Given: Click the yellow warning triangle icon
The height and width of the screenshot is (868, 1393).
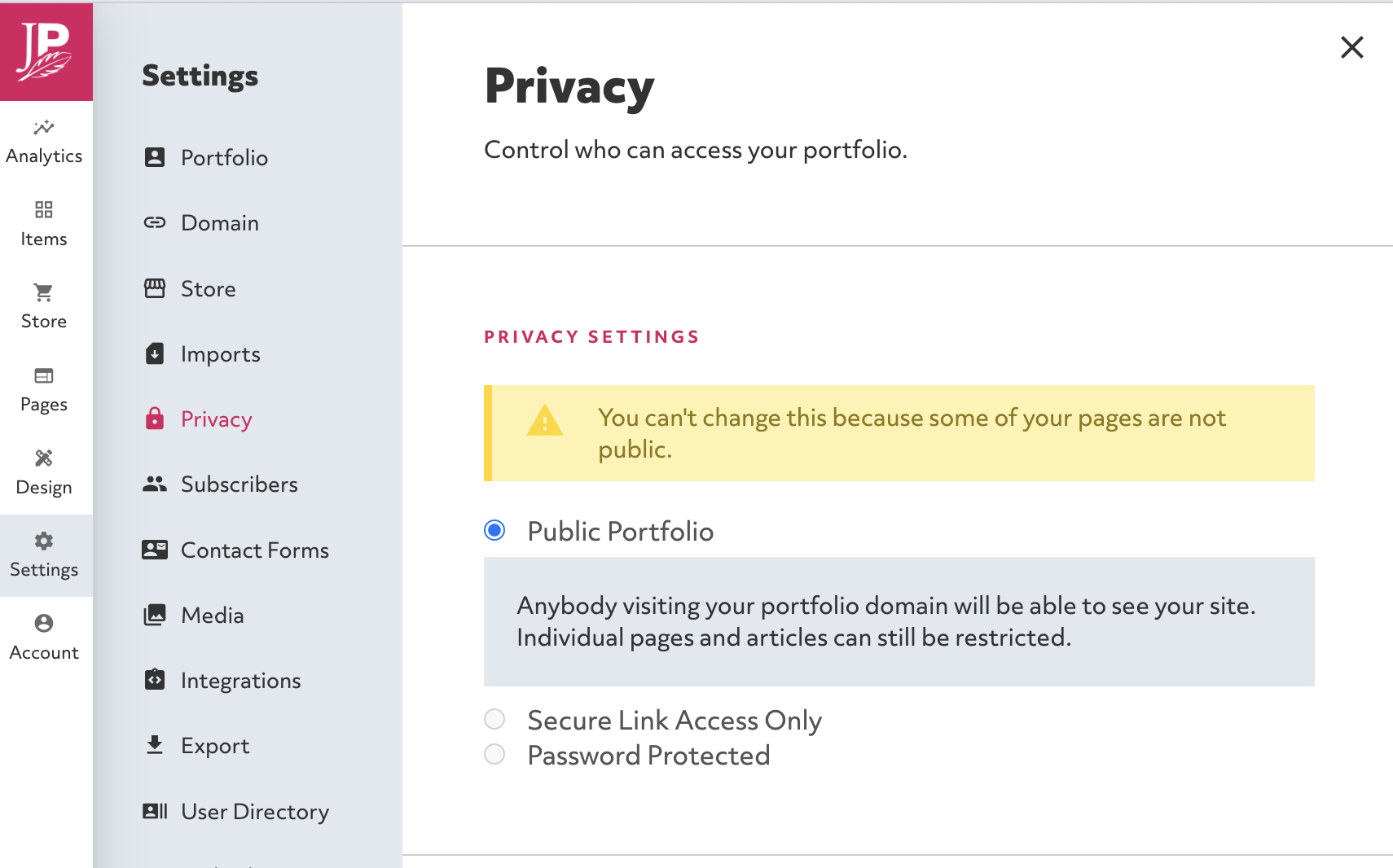Looking at the screenshot, I should (x=544, y=421).
